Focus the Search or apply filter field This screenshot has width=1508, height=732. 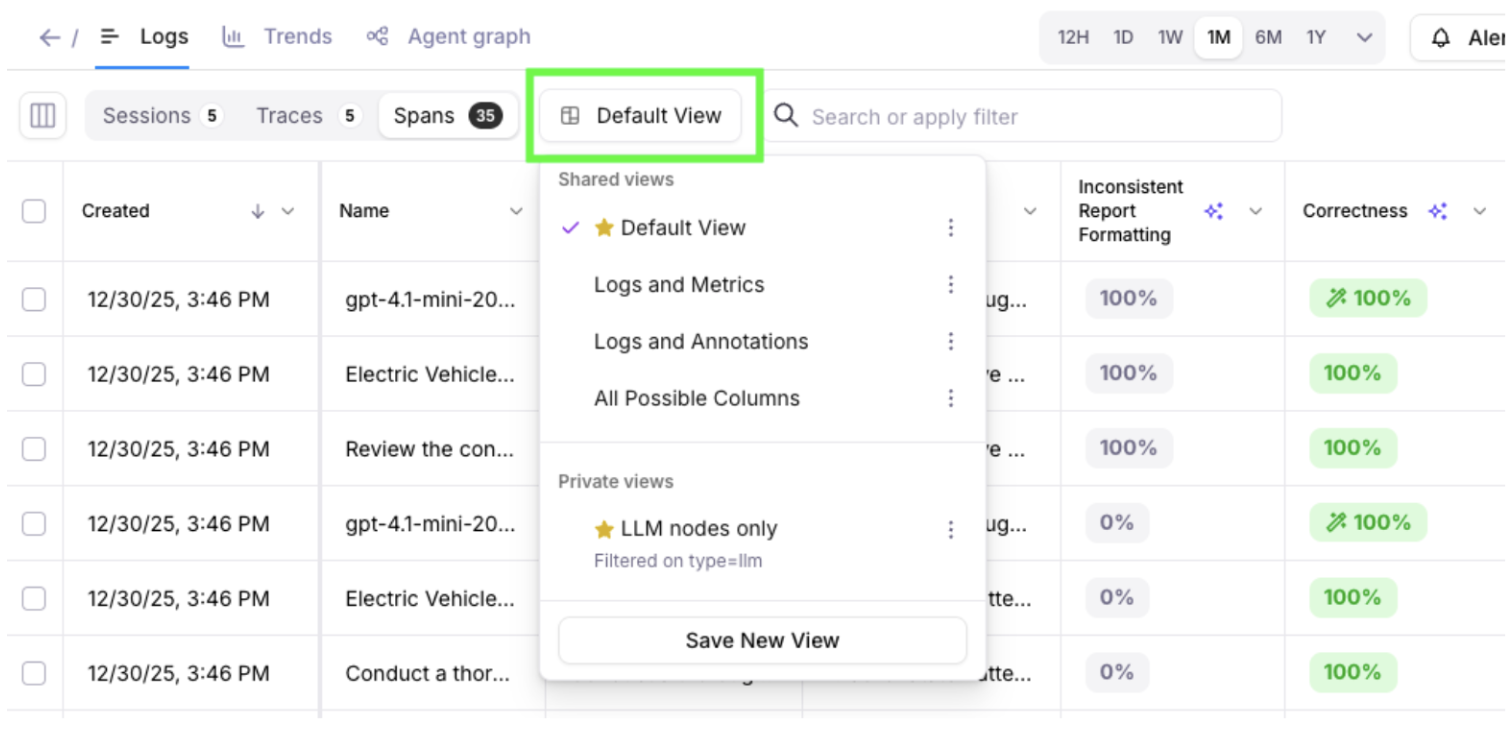click(1022, 116)
